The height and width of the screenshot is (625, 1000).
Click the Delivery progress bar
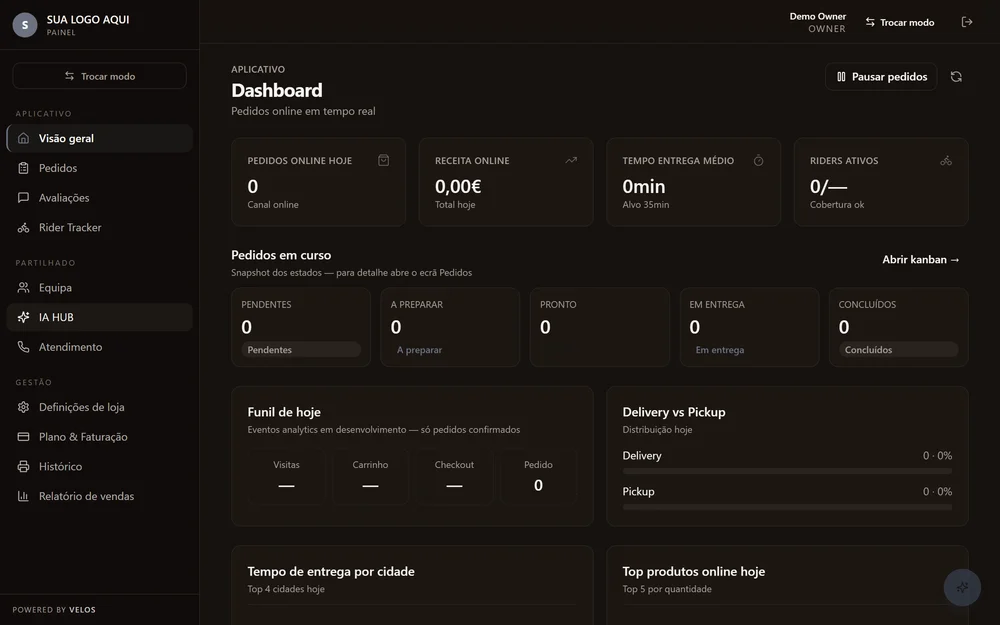click(x=787, y=471)
